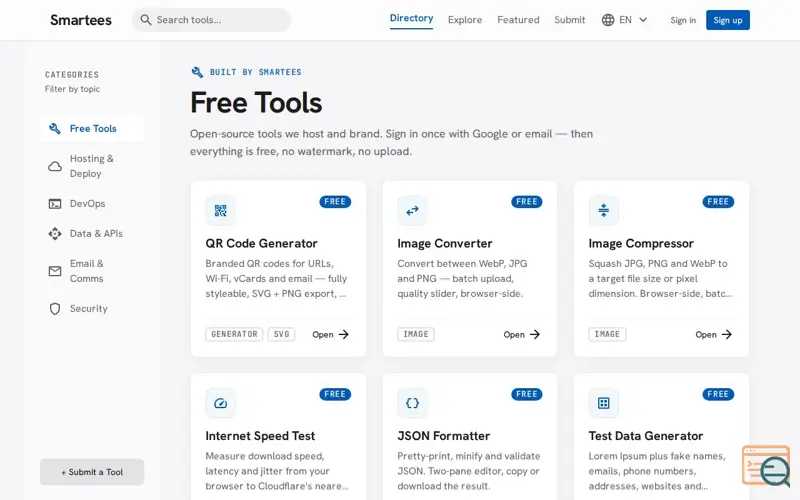Click the Image Converter swap-arrows icon
This screenshot has width=800, height=500.
pos(412,210)
